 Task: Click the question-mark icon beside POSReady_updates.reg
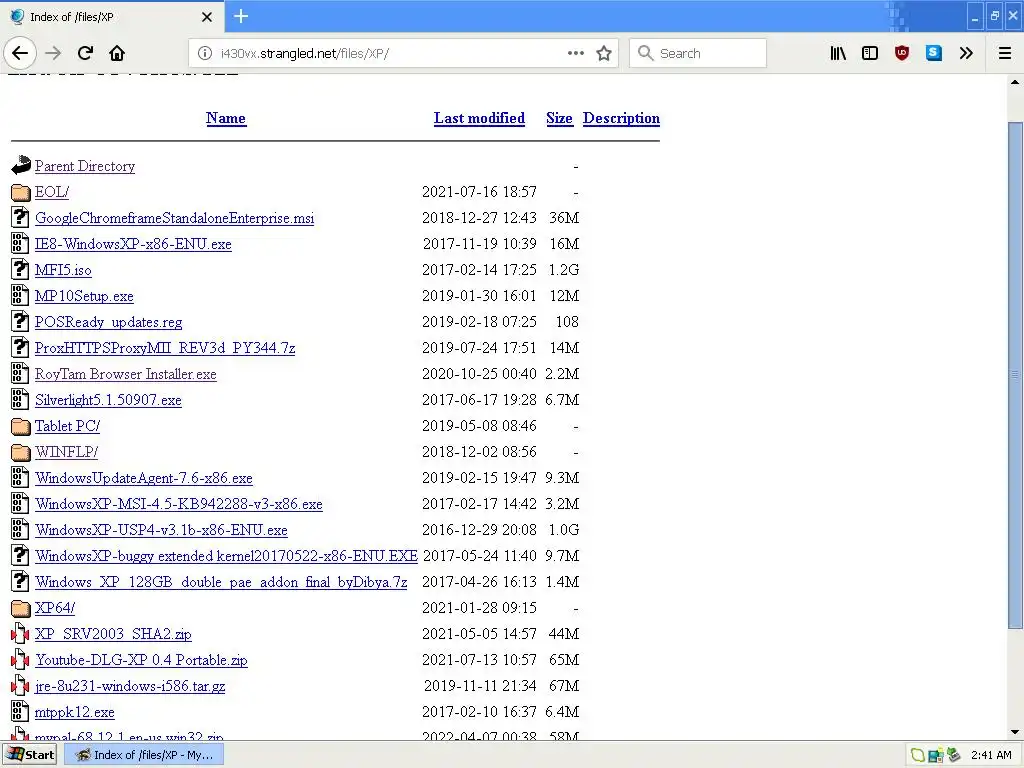point(20,321)
